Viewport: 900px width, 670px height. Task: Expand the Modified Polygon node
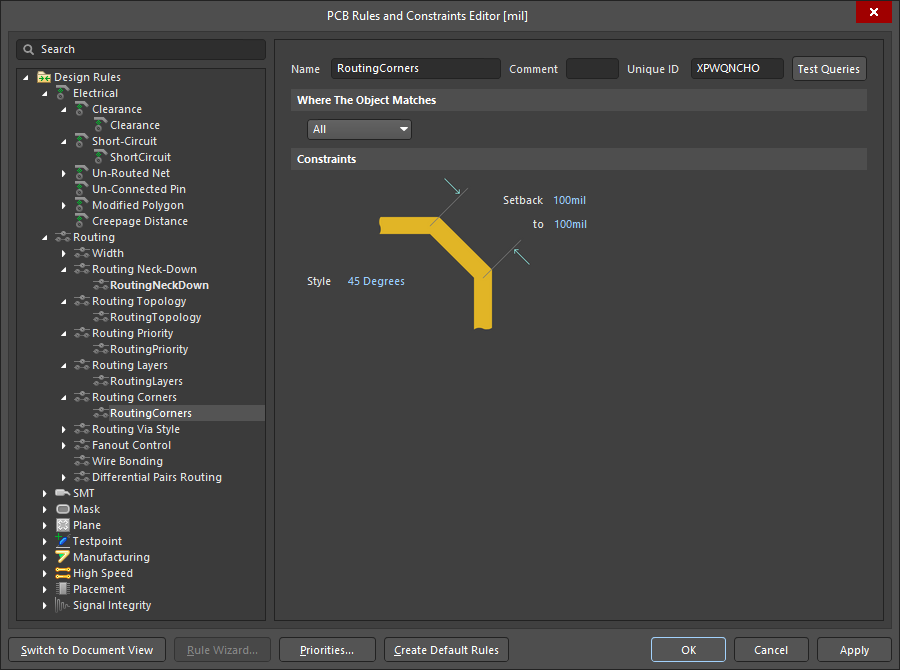pyautogui.click(x=64, y=206)
